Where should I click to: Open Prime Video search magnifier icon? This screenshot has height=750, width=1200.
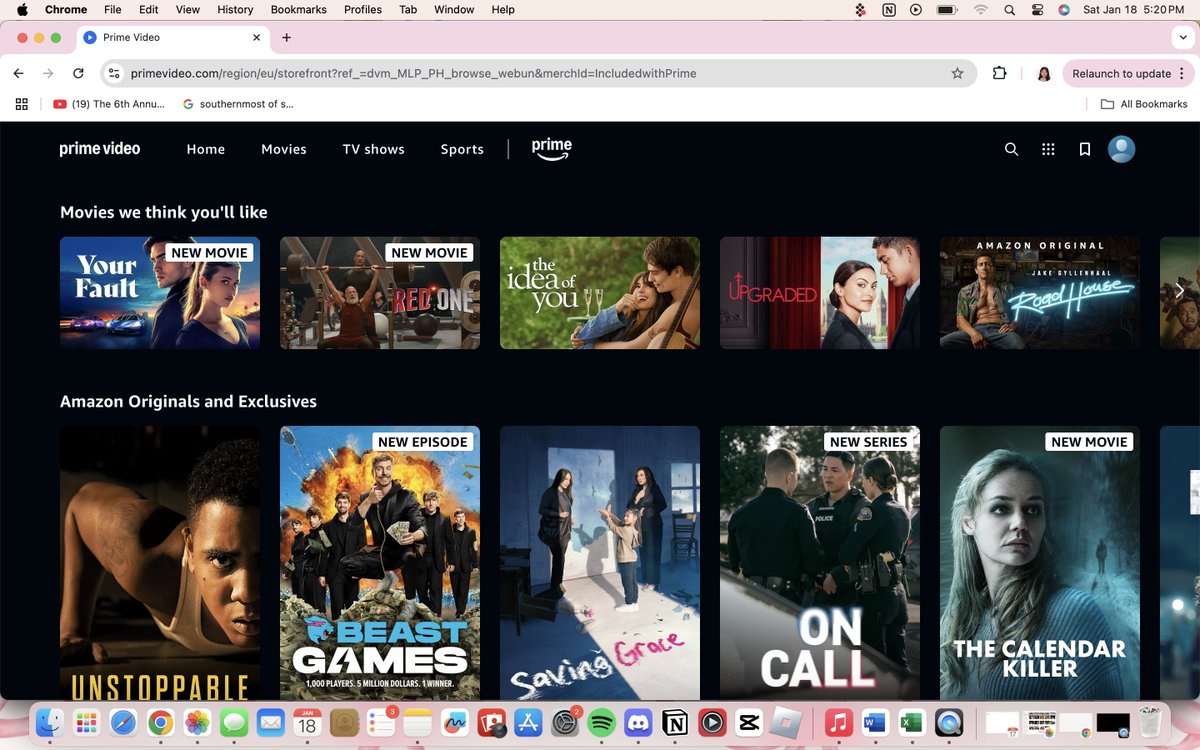(1011, 149)
